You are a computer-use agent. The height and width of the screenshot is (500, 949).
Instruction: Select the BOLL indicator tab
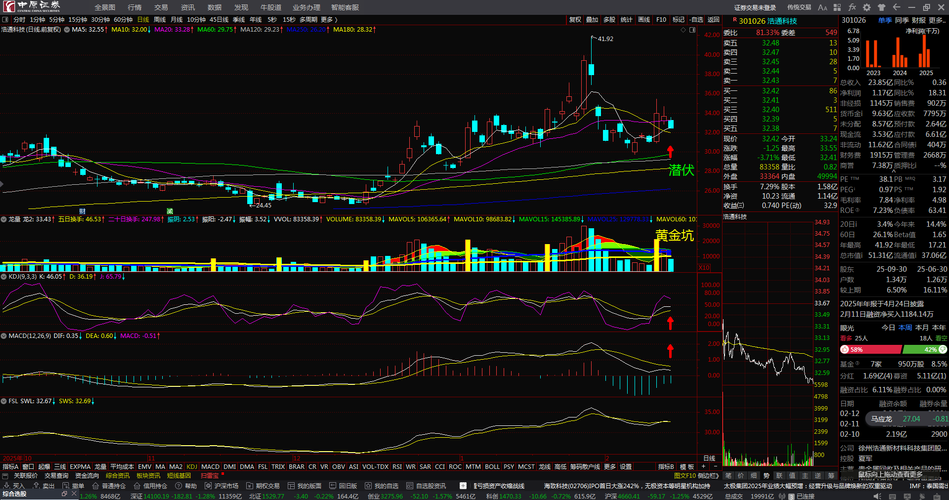[492, 467]
